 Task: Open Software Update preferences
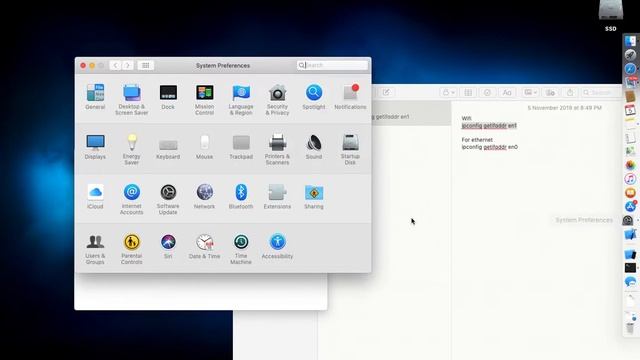[168, 199]
